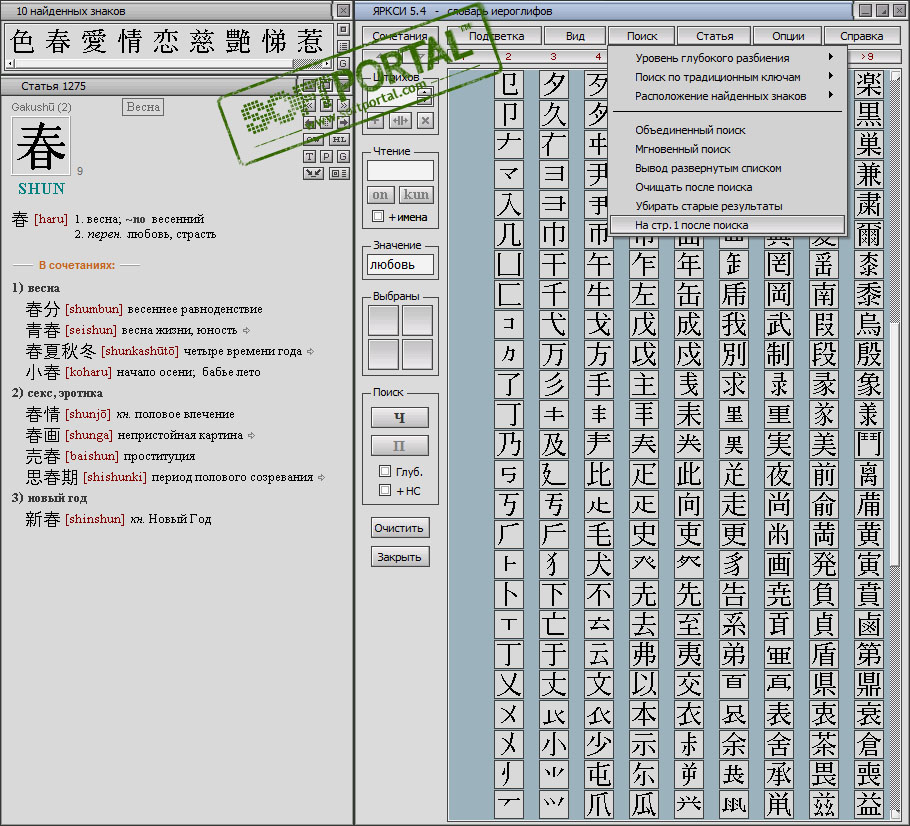Enable the Глуб. checkbox

click(385, 471)
